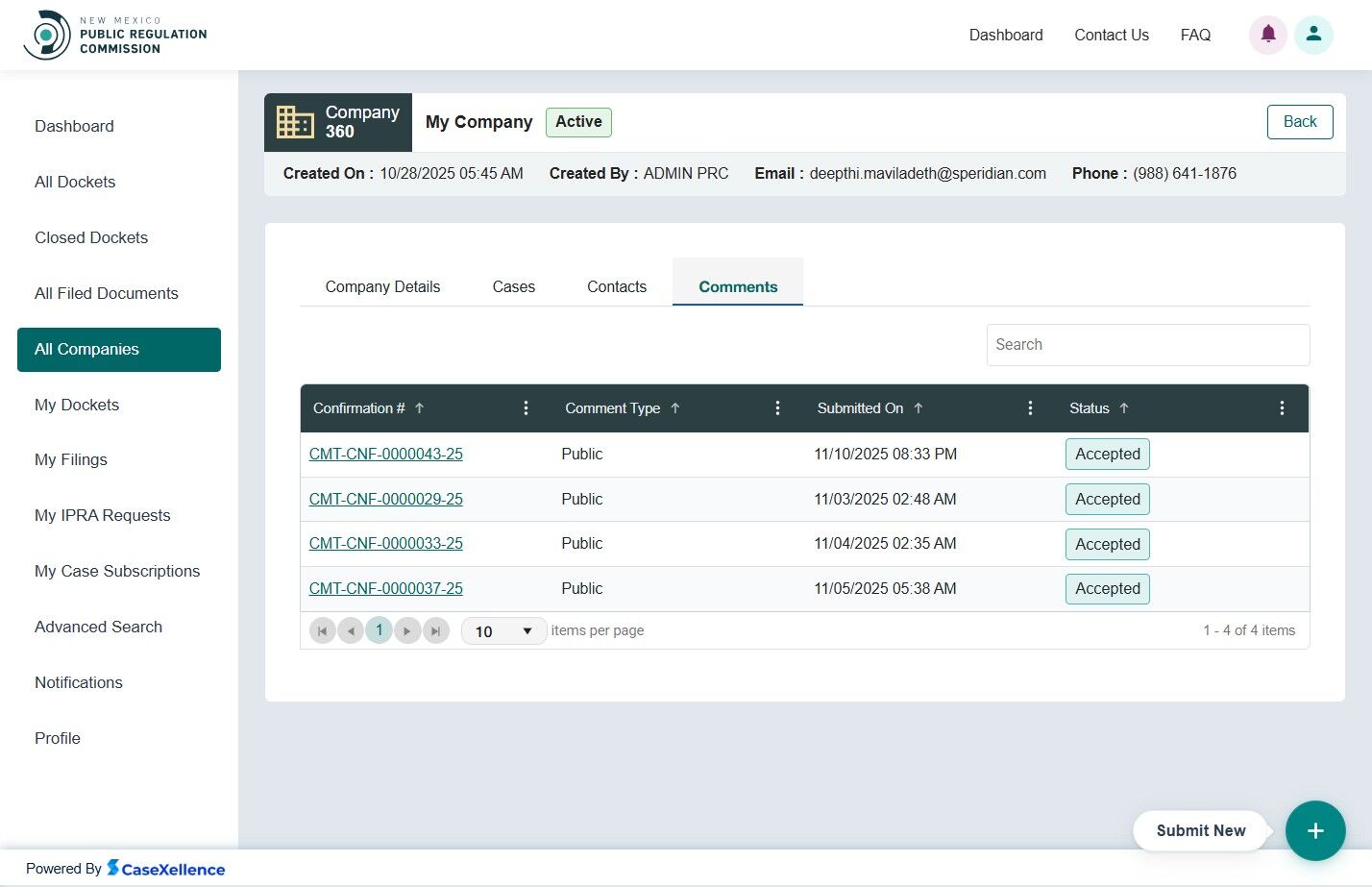The image size is (1372, 887).
Task: Open comment CMT-CNF-0000029-25
Action: (386, 500)
